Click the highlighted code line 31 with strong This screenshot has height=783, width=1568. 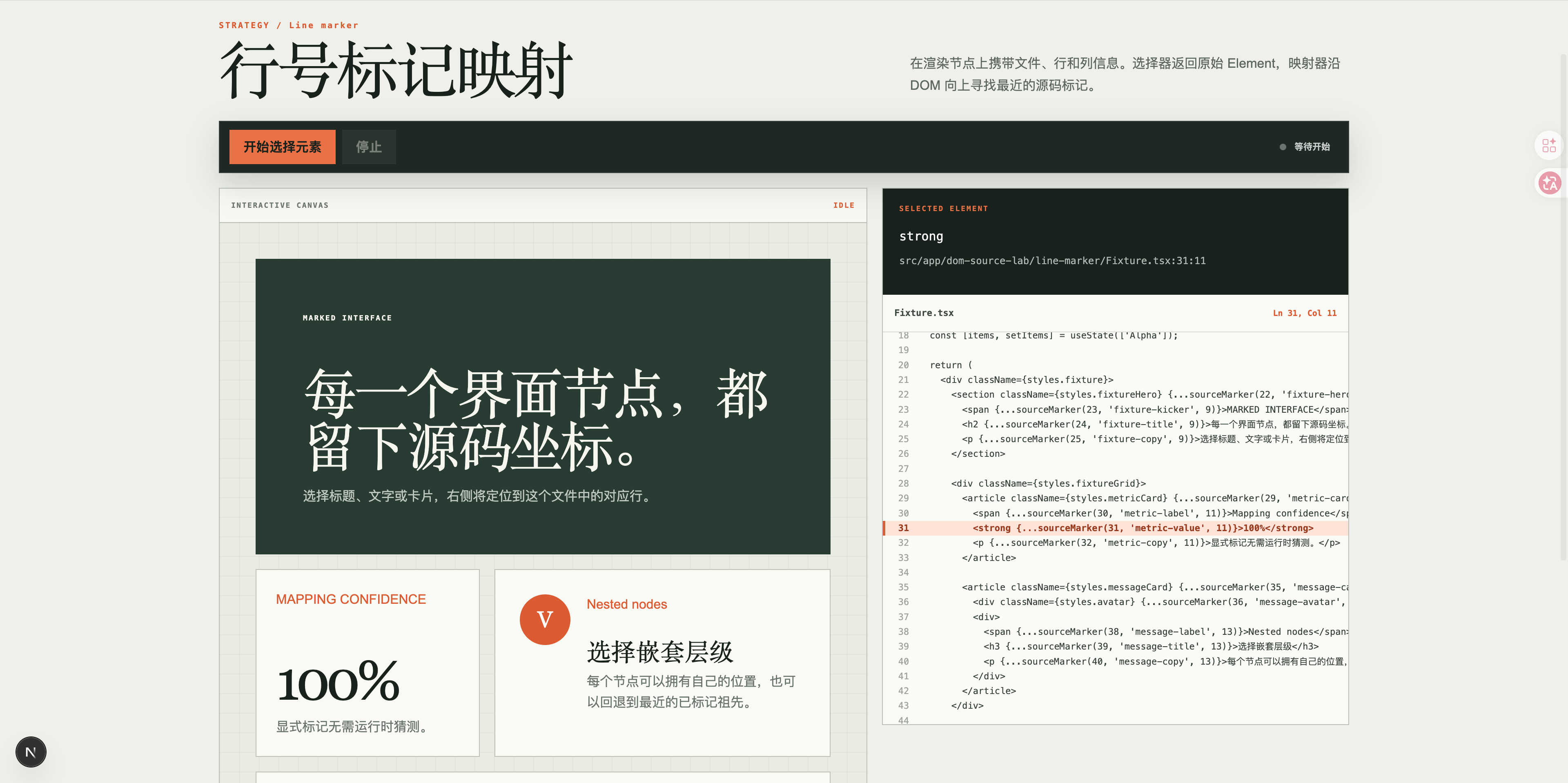tap(1115, 528)
